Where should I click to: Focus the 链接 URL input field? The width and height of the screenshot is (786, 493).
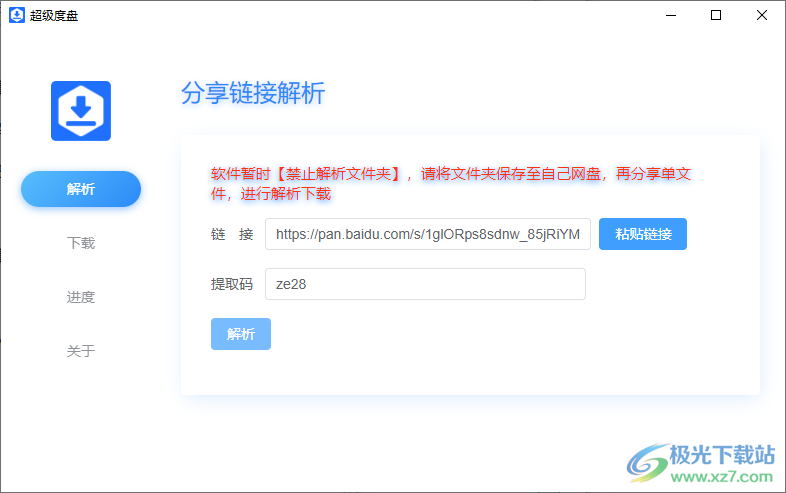point(428,234)
